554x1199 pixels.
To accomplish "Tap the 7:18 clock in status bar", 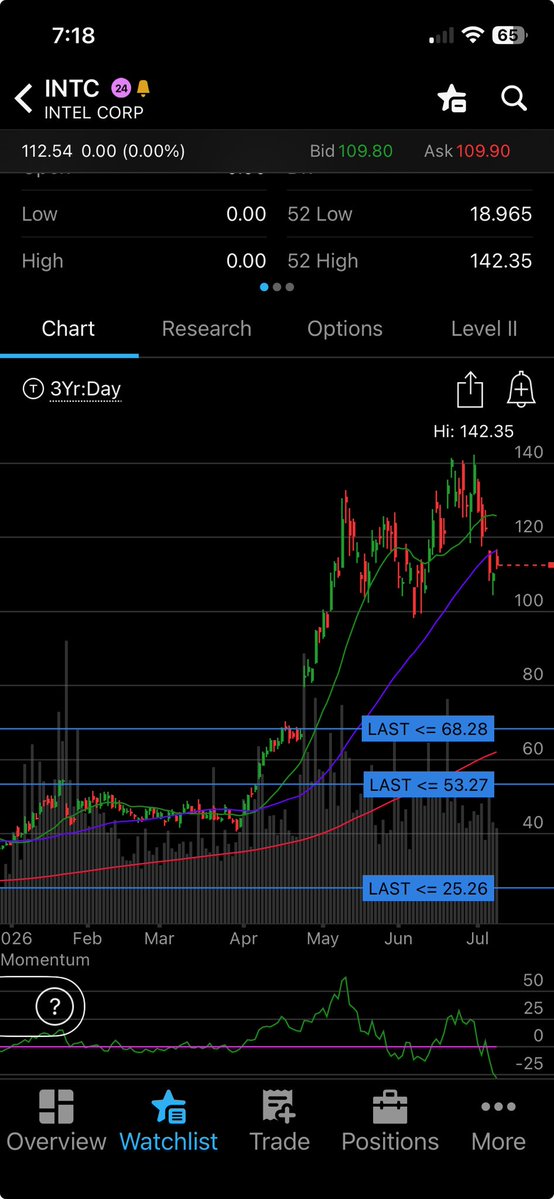I will [75, 35].
